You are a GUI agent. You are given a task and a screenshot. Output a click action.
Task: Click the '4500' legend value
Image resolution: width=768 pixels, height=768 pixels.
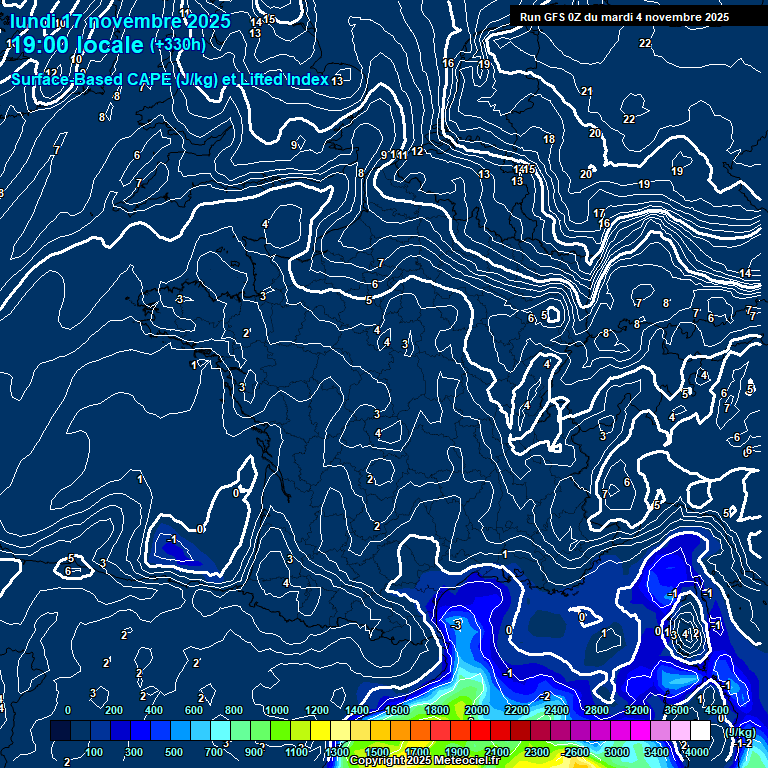click(x=717, y=710)
